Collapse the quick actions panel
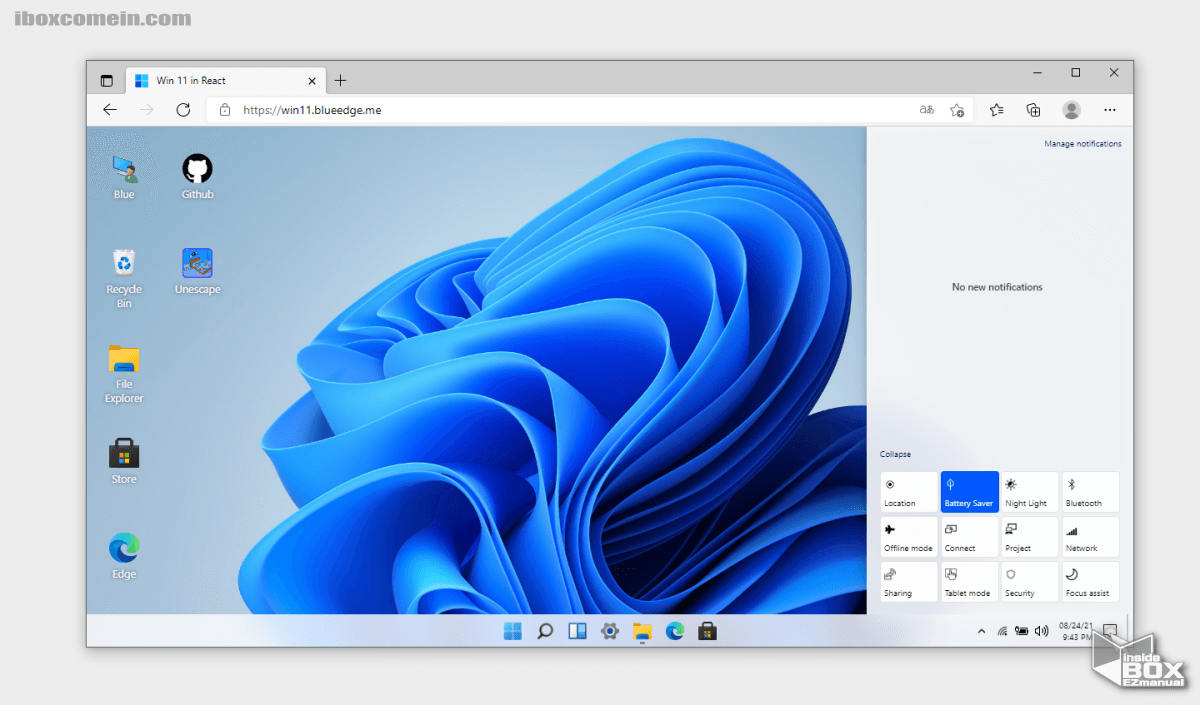The width and height of the screenshot is (1200, 705). (x=895, y=455)
